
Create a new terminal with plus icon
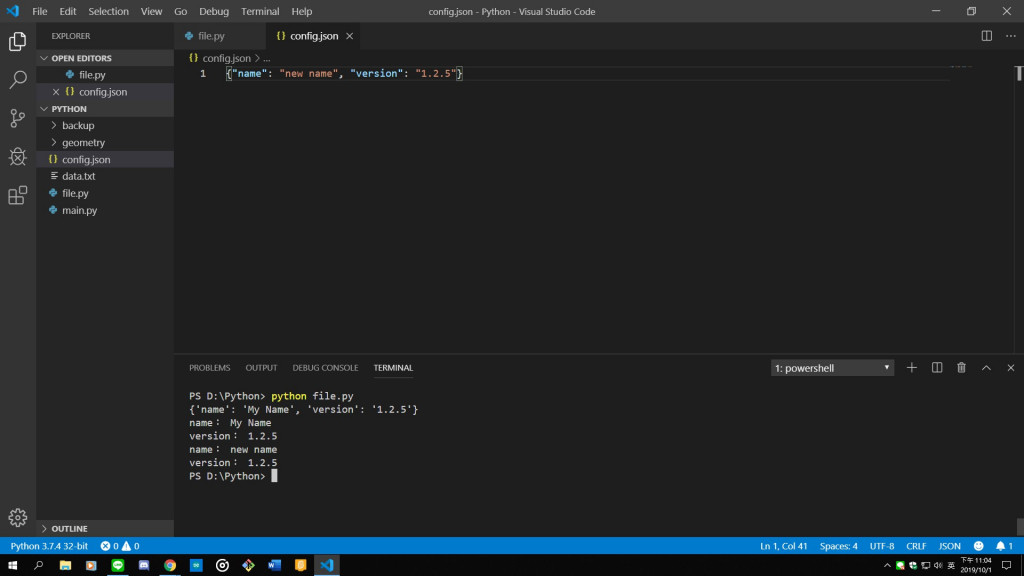coord(912,368)
